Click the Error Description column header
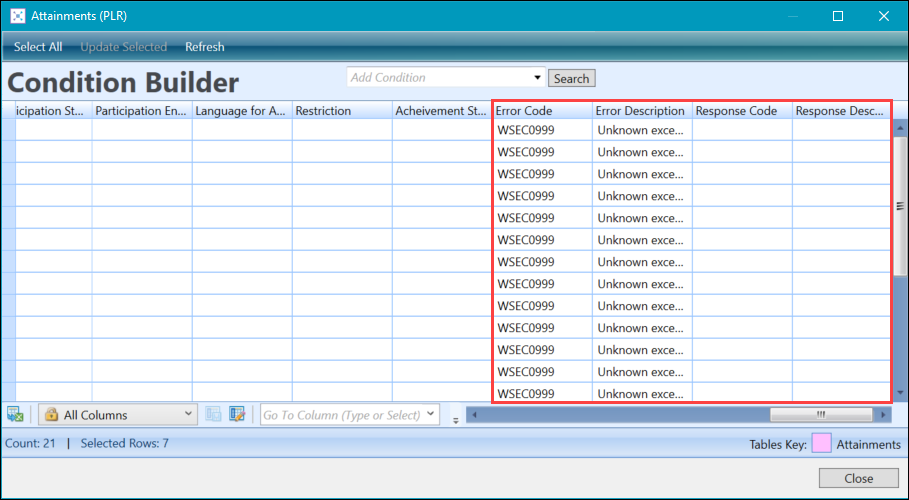 tap(642, 111)
